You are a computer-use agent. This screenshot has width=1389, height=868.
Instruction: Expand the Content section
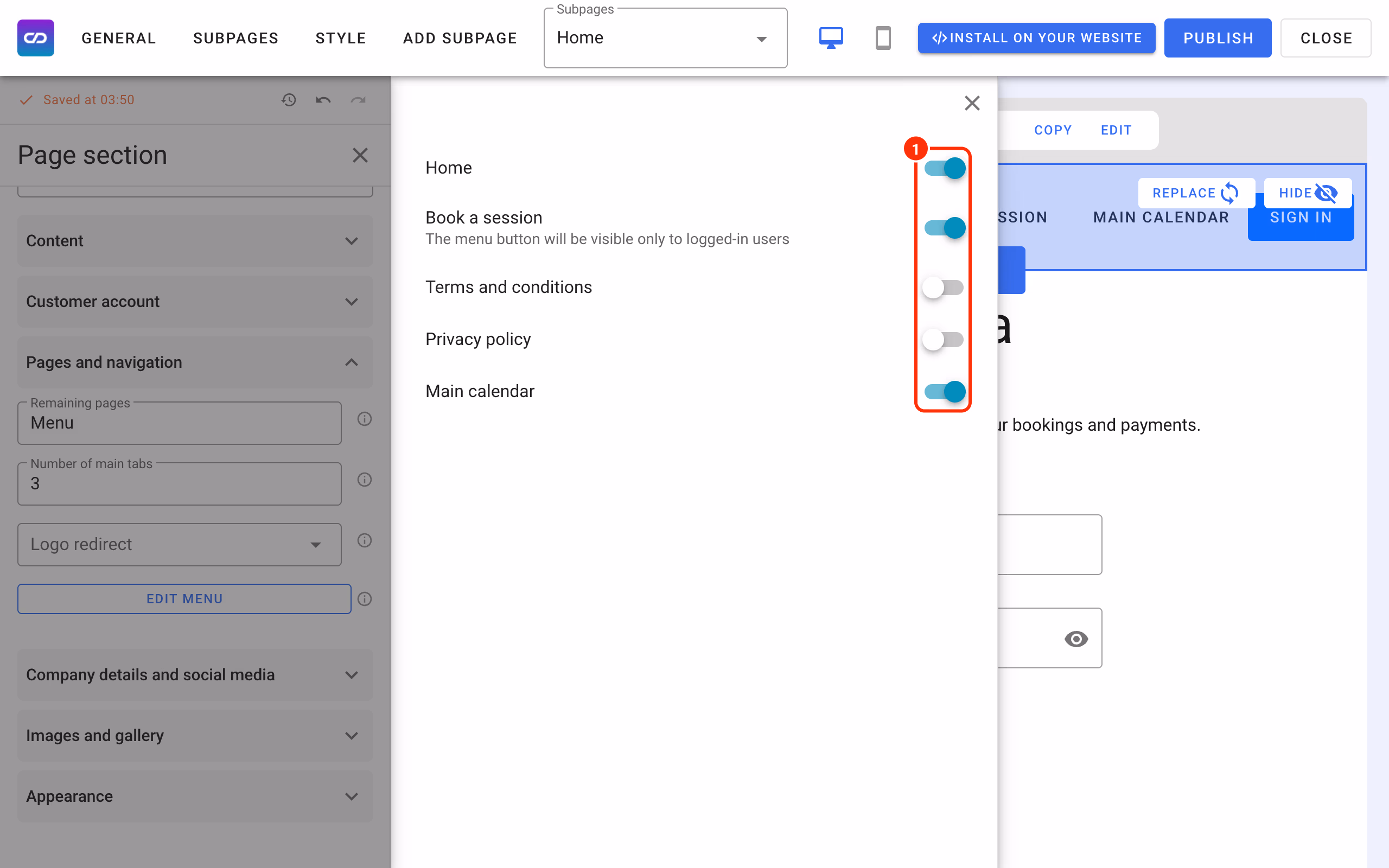(195, 240)
